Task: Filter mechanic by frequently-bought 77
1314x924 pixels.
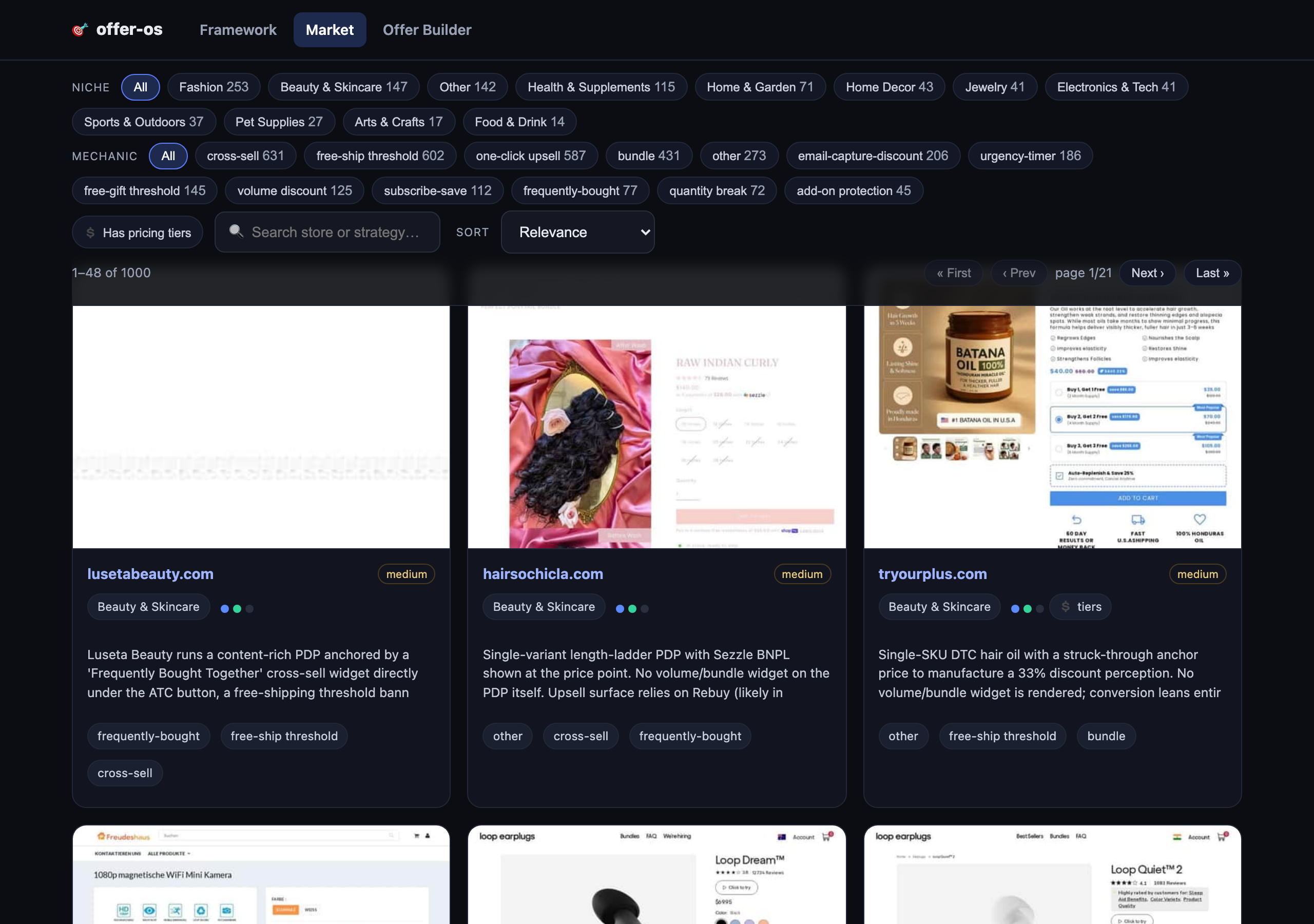Action: [x=581, y=190]
